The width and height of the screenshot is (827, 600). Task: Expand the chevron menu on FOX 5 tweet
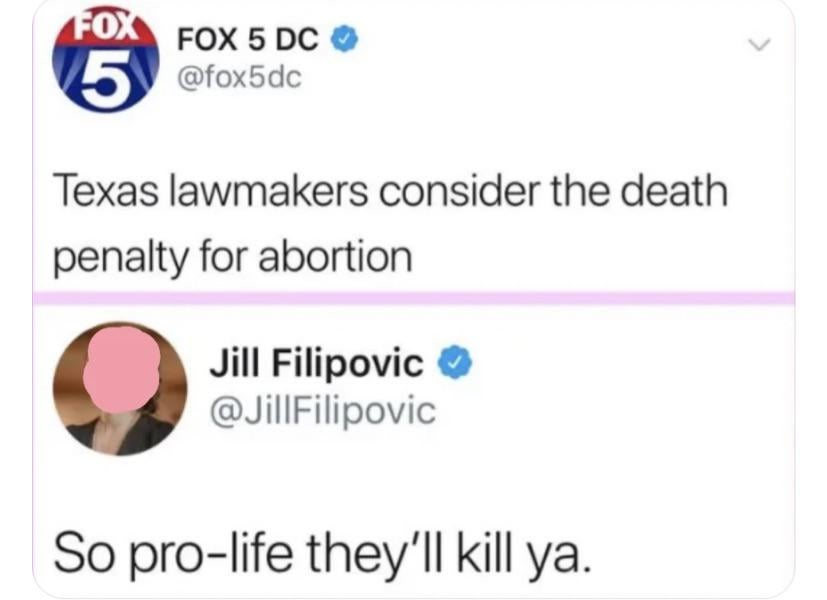[759, 45]
